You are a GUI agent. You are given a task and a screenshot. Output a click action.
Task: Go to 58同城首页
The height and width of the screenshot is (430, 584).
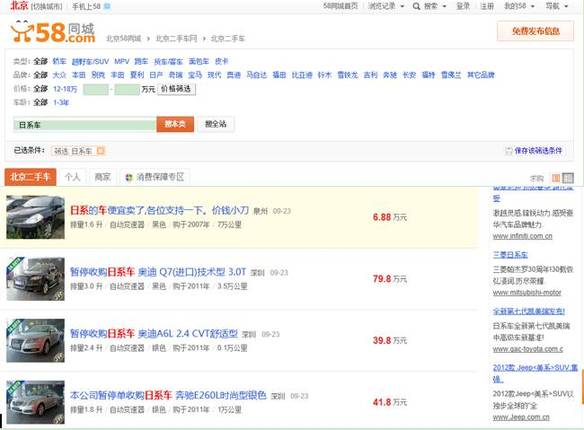point(340,6)
